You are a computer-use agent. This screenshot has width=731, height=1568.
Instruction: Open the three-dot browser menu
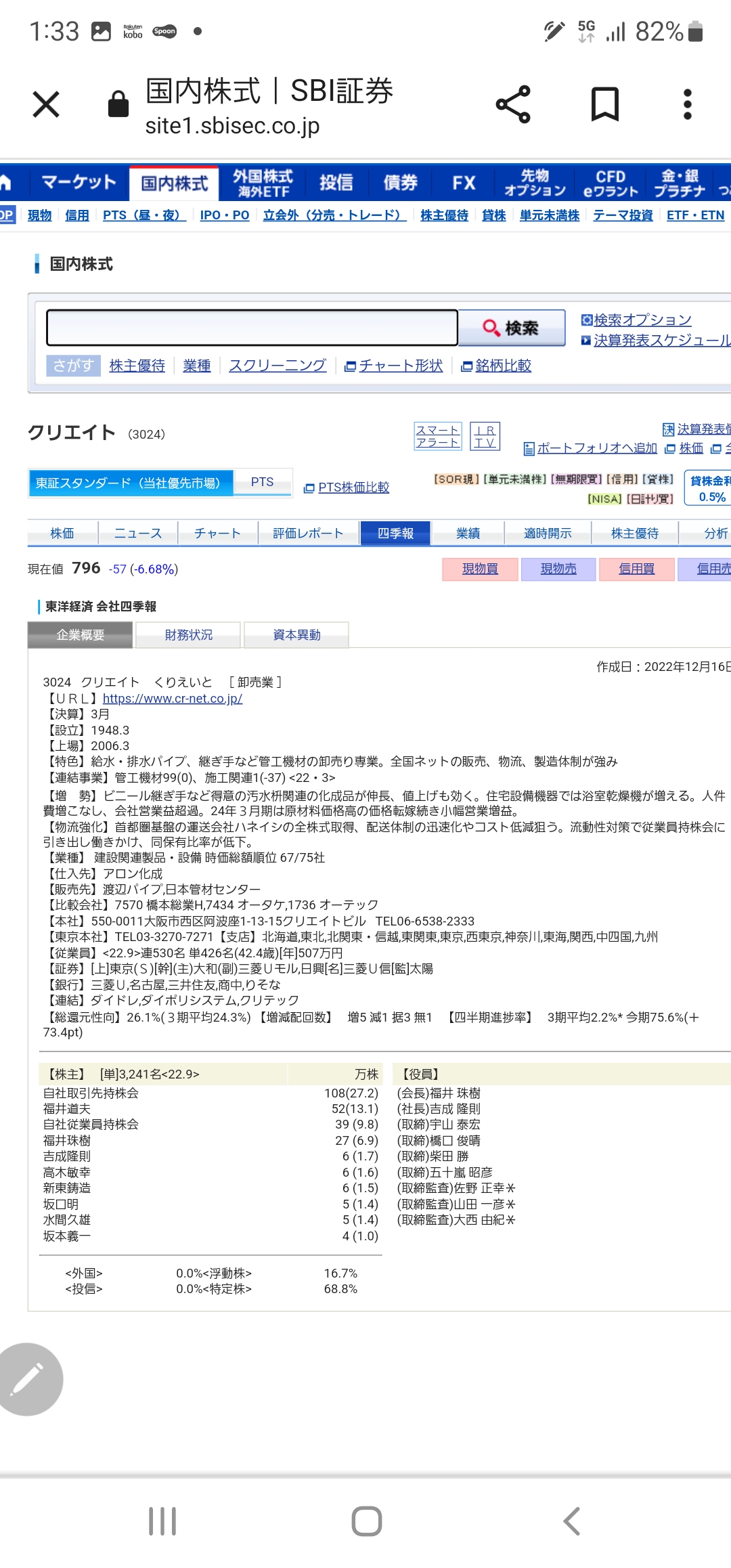tap(687, 104)
